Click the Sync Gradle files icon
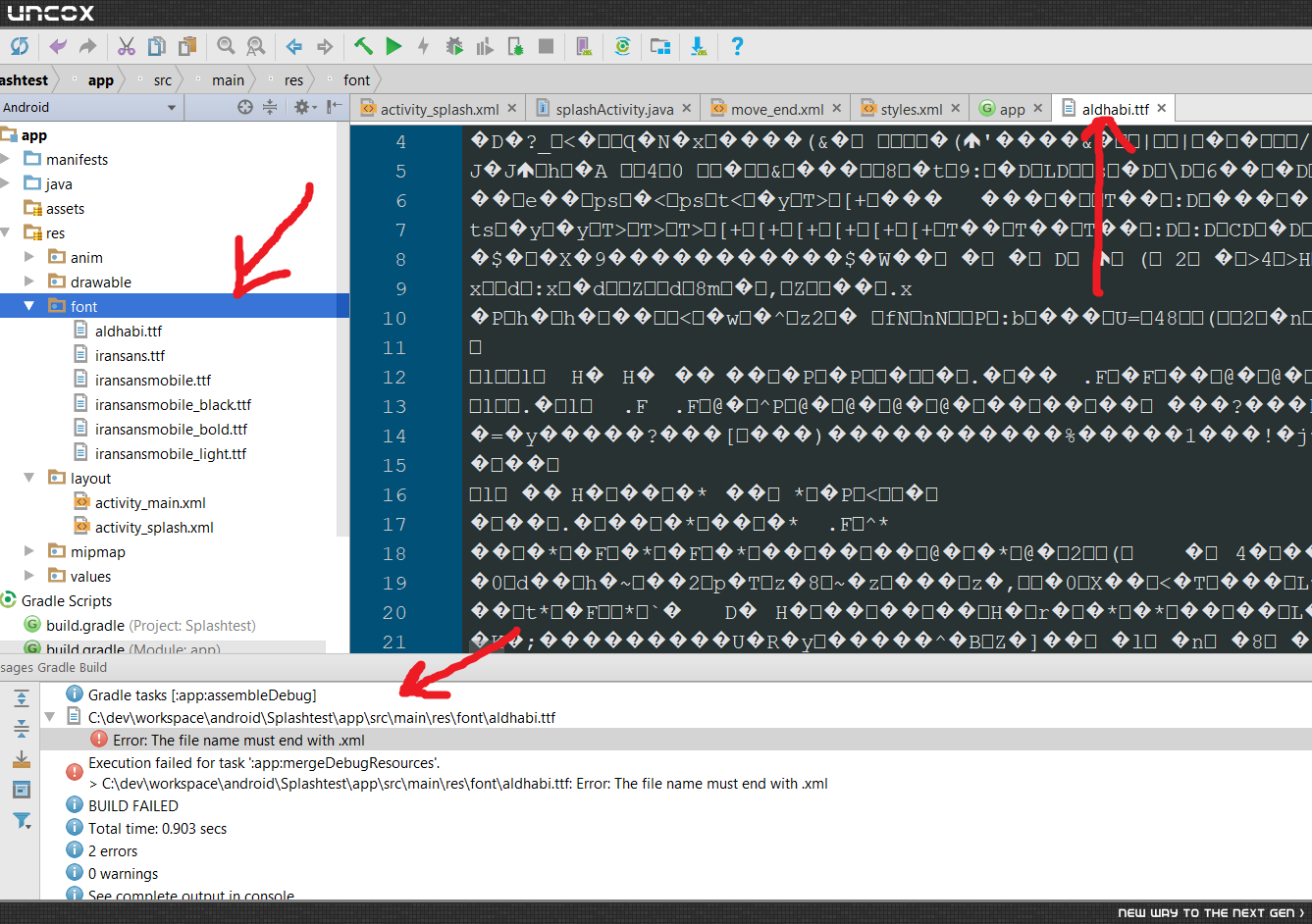 click(x=622, y=46)
